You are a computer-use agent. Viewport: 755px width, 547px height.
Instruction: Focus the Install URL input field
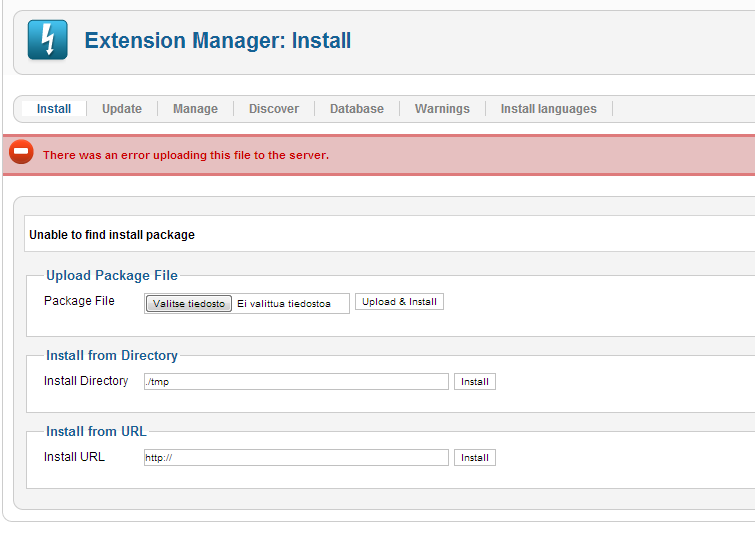[296, 458]
